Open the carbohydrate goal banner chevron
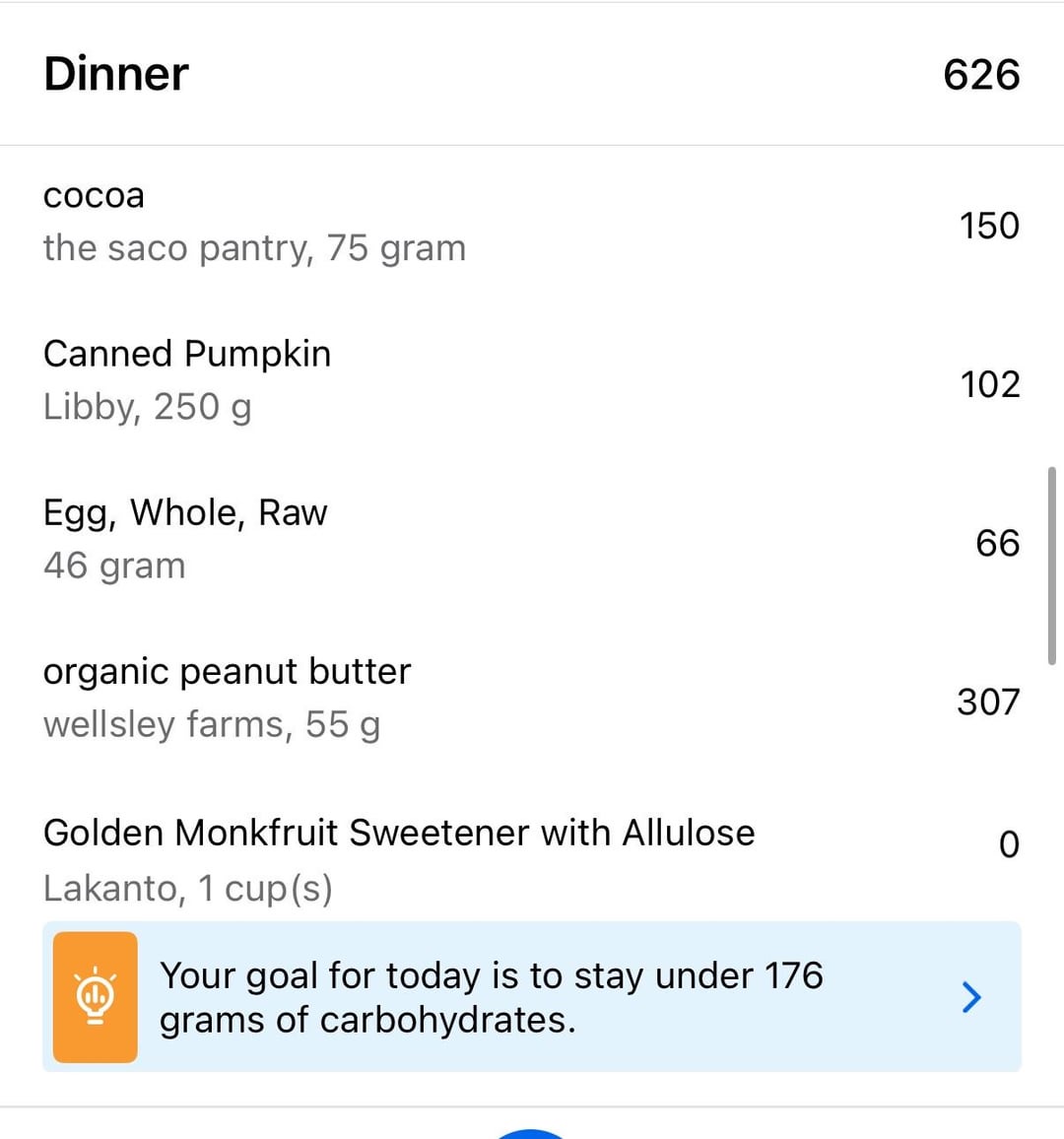Image resolution: width=1064 pixels, height=1139 pixels. [971, 997]
